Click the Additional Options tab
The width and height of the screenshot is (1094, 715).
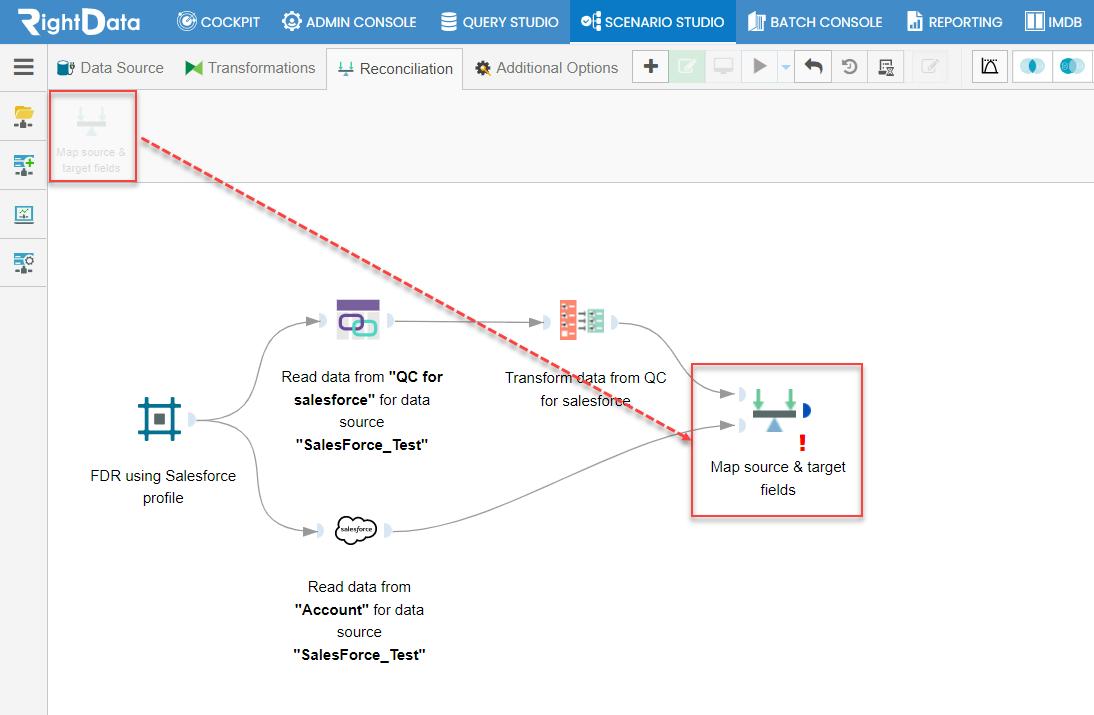click(x=546, y=68)
